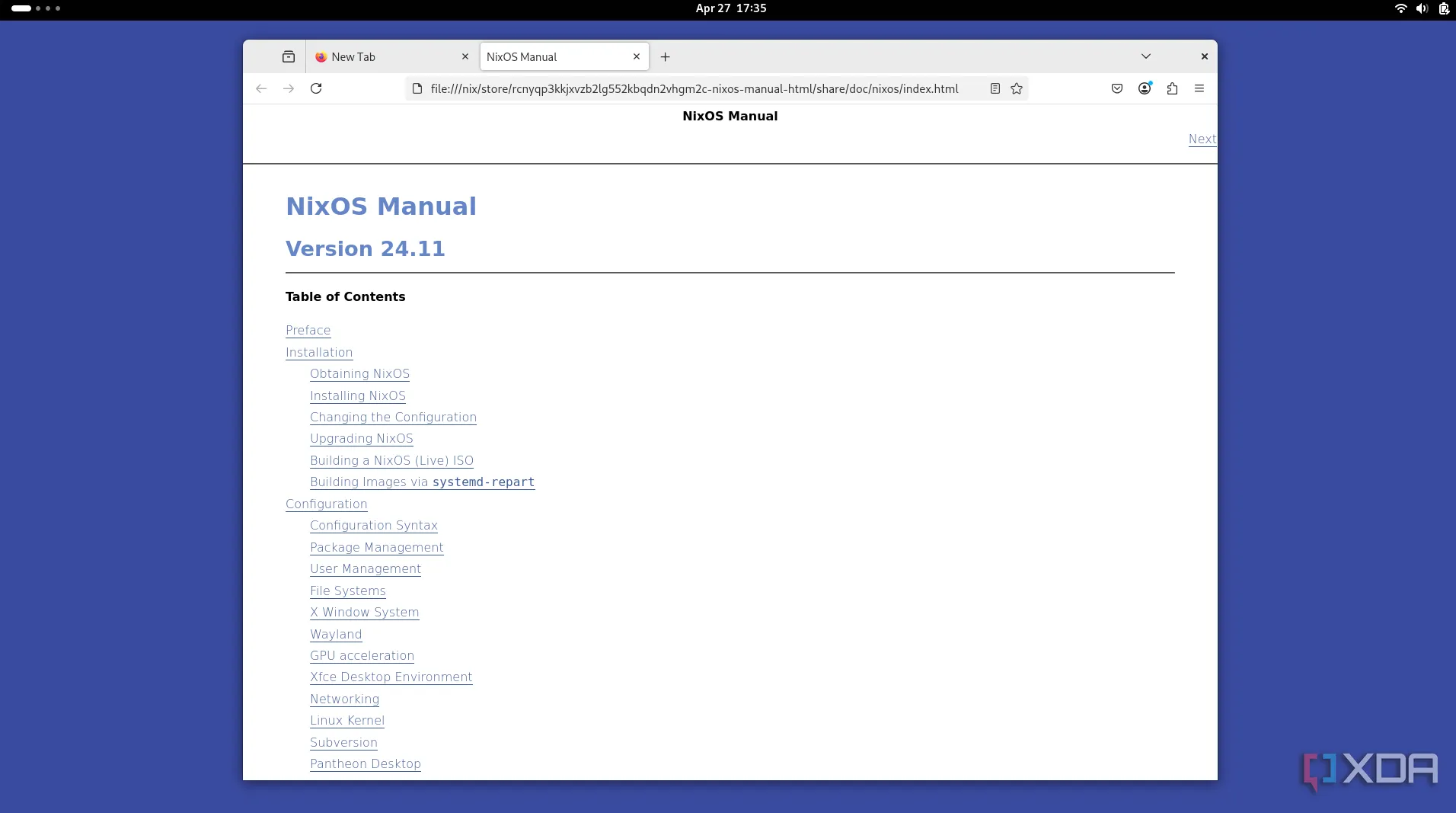Open the Installing NixOS section
This screenshot has width=1456, height=813.
point(357,395)
